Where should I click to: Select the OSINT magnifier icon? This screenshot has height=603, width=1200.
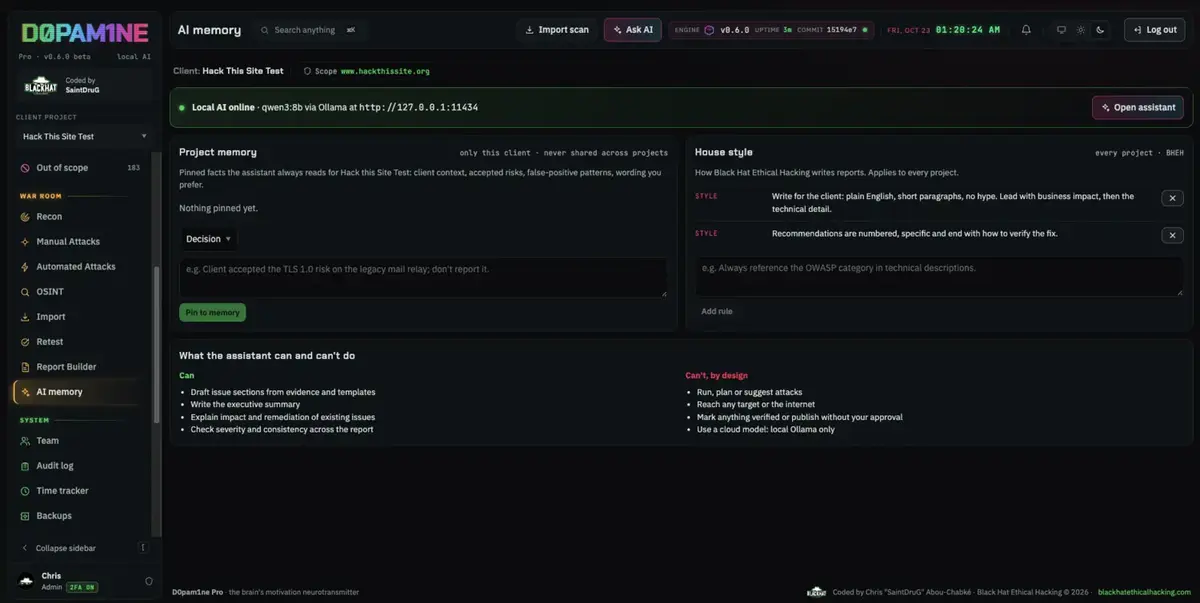[26, 291]
